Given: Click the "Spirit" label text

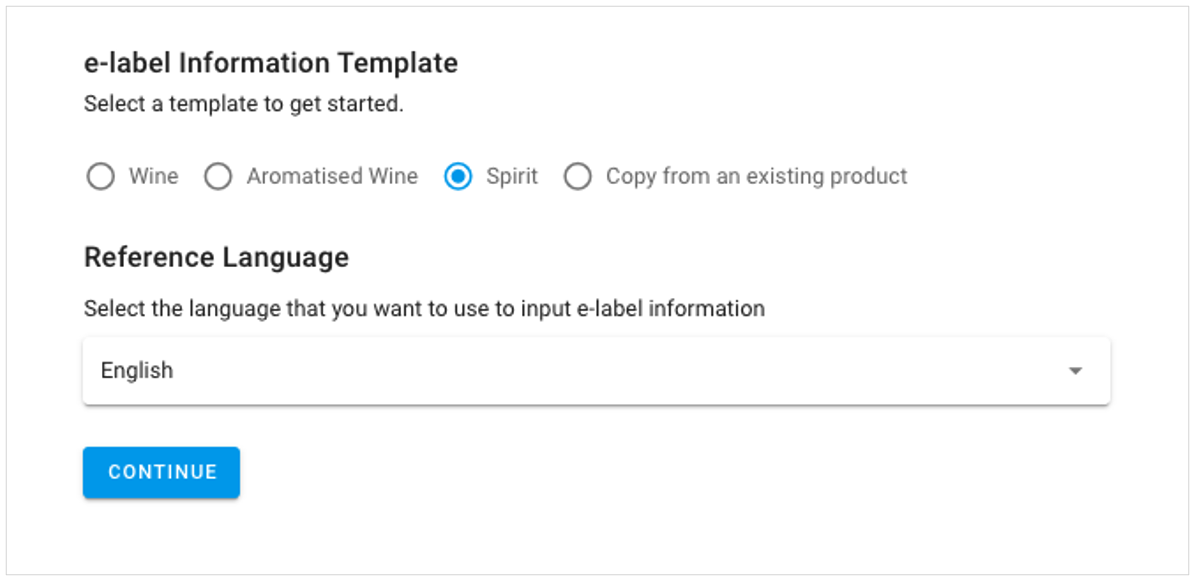Looking at the screenshot, I should [x=512, y=177].
